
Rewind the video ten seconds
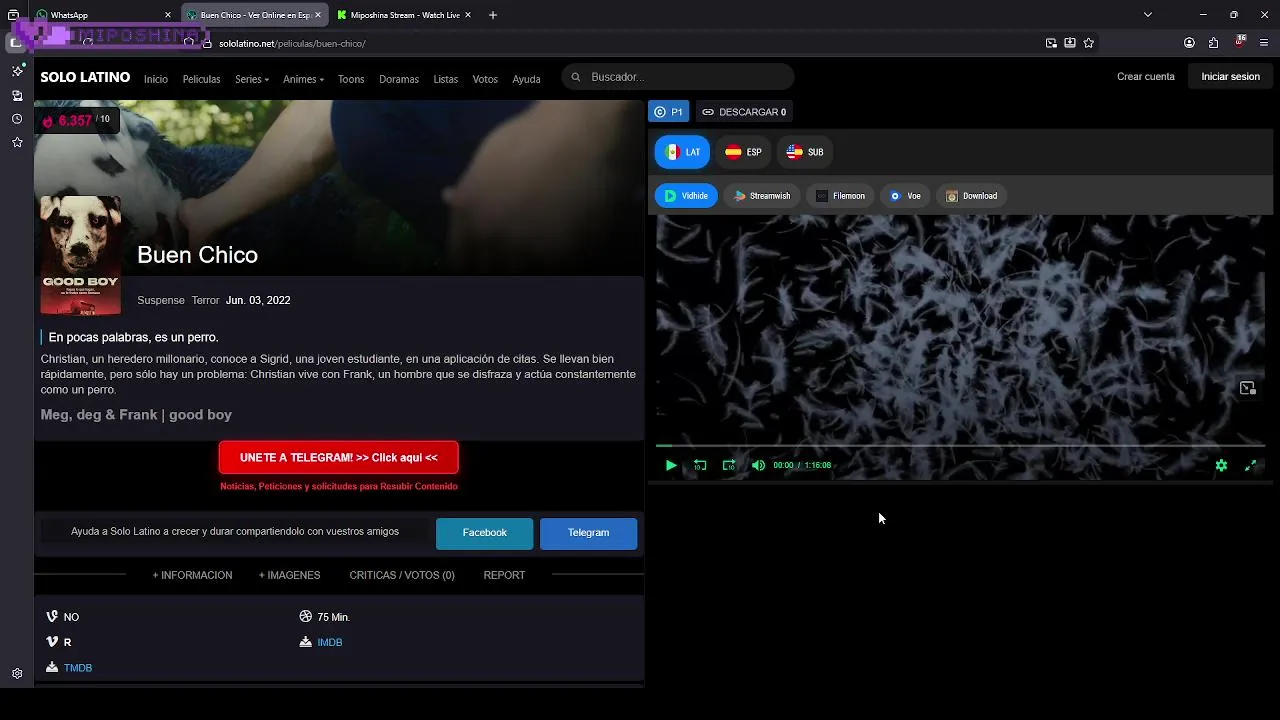[700, 465]
